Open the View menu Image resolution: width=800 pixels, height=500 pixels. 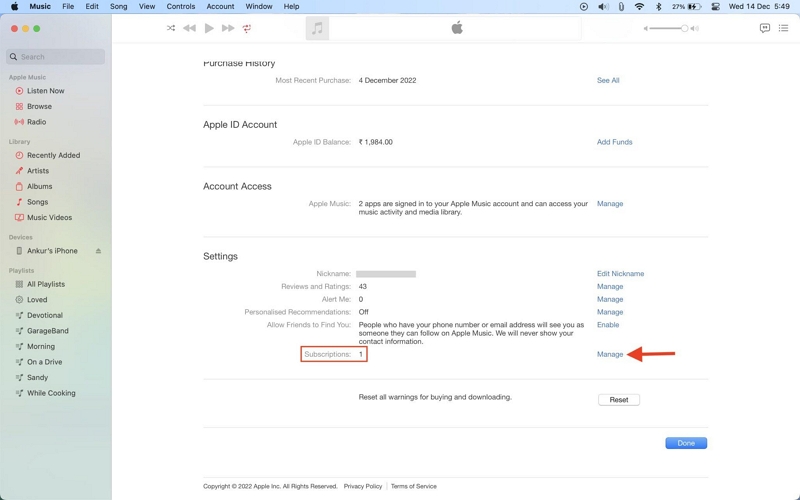coord(147,7)
